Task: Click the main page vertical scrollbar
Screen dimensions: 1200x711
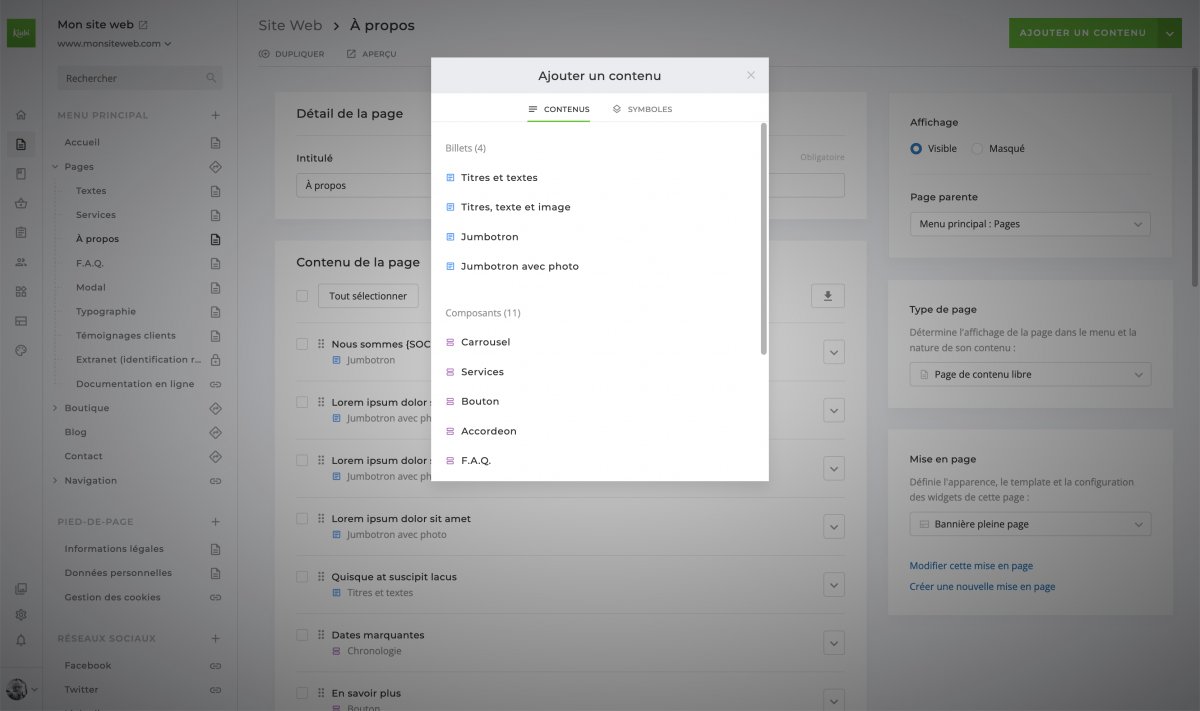Action: pos(1195,175)
